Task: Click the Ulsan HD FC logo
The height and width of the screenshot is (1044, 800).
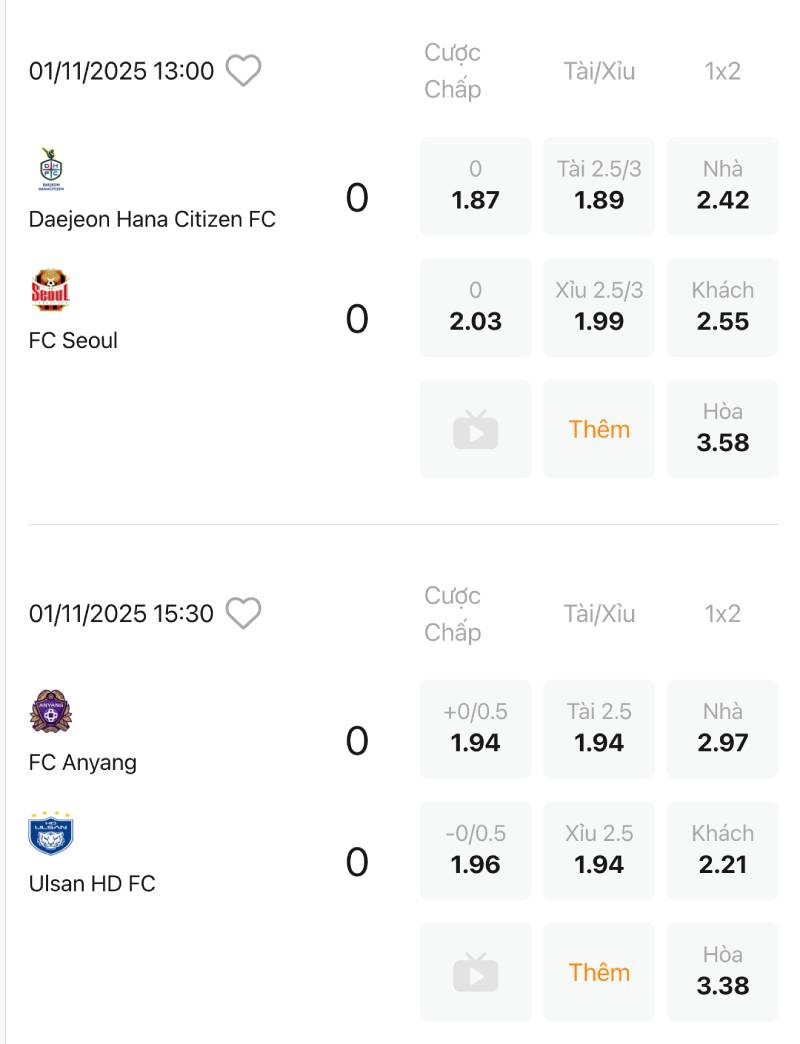Action: (50, 834)
